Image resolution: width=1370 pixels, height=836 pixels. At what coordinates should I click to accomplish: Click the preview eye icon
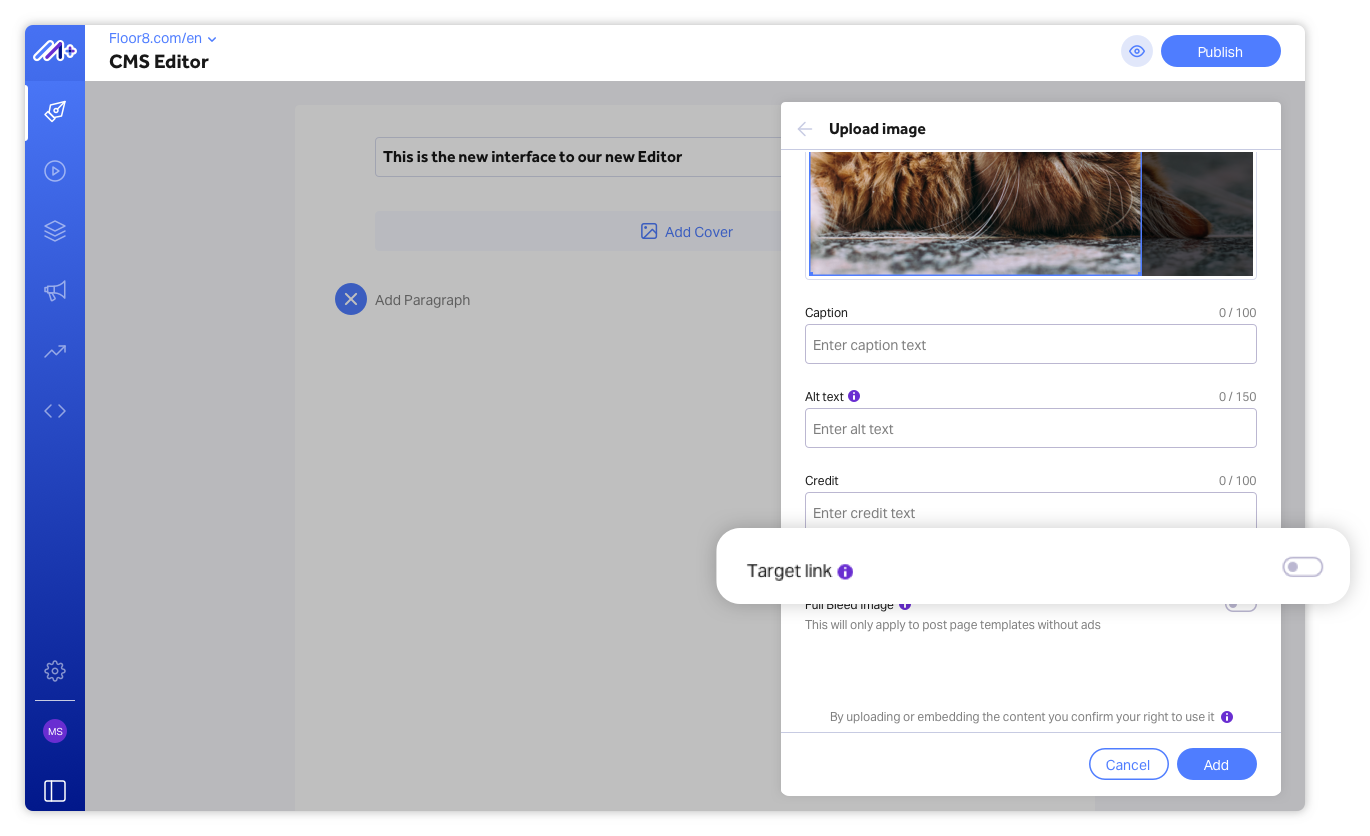1137,51
